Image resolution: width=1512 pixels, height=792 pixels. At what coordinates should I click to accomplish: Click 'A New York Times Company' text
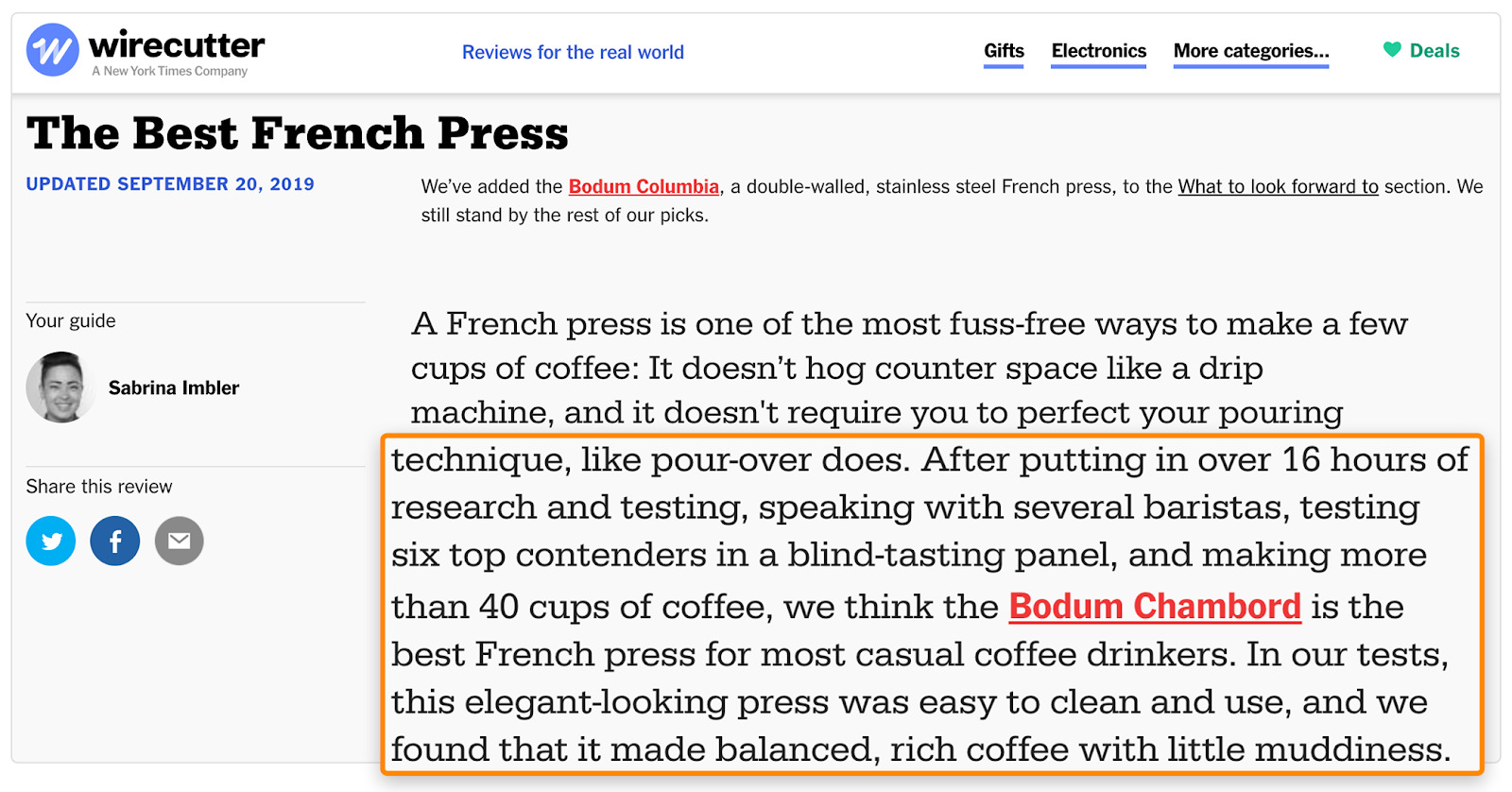(170, 71)
